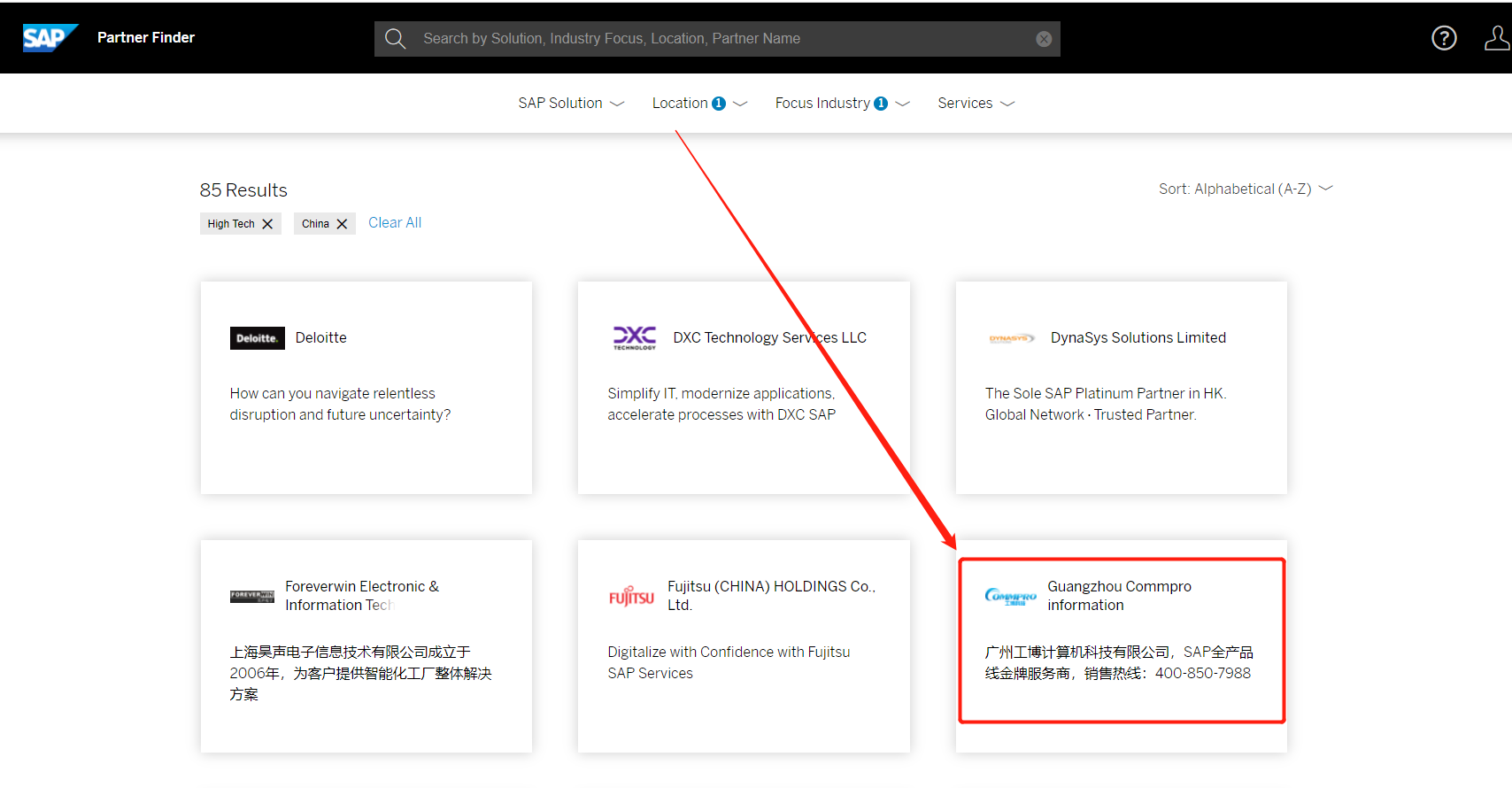
Task: Click the search magnifier icon
Action: [395, 39]
